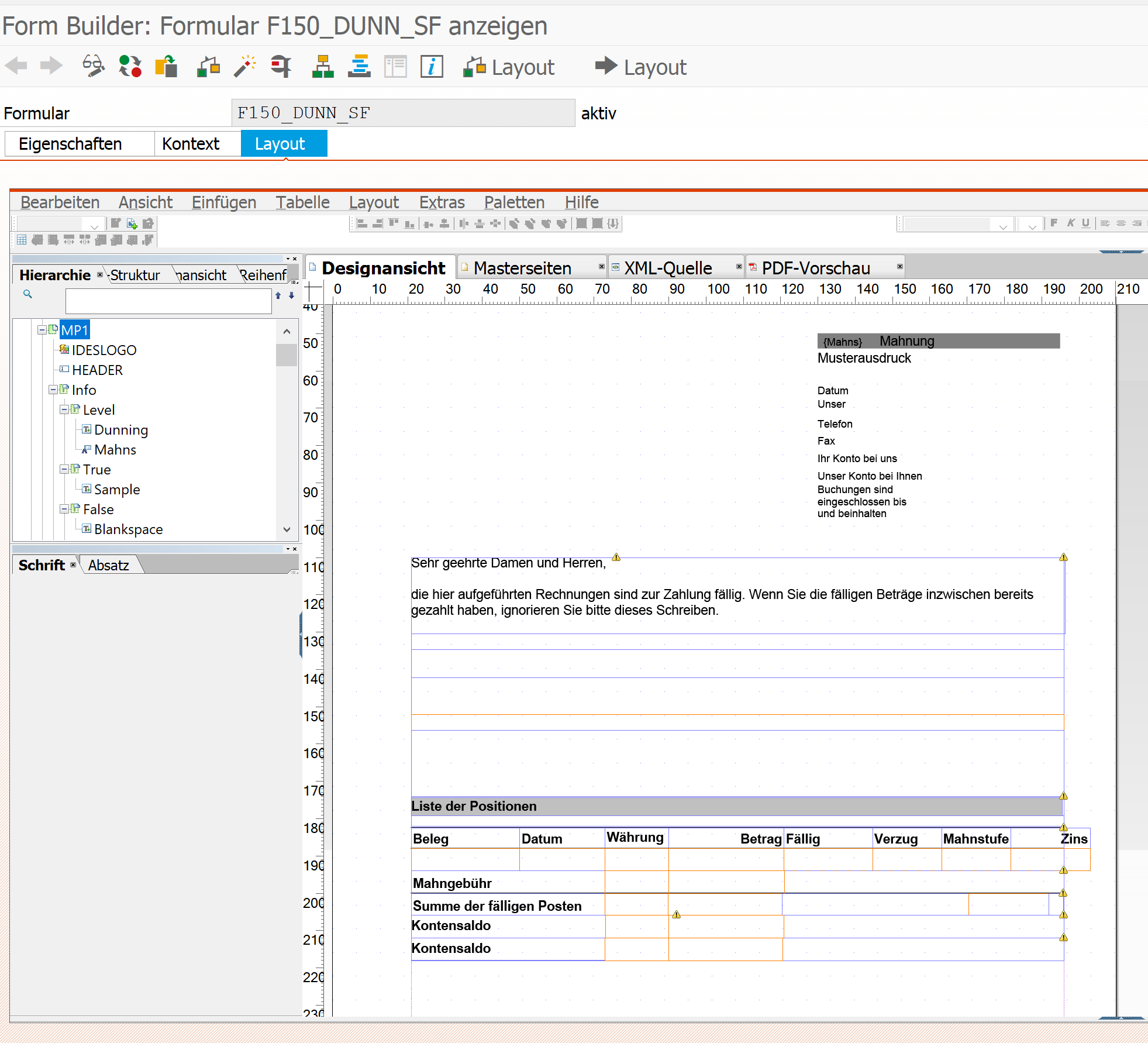
Task: Click the display/change glasses icon
Action: pos(94,66)
